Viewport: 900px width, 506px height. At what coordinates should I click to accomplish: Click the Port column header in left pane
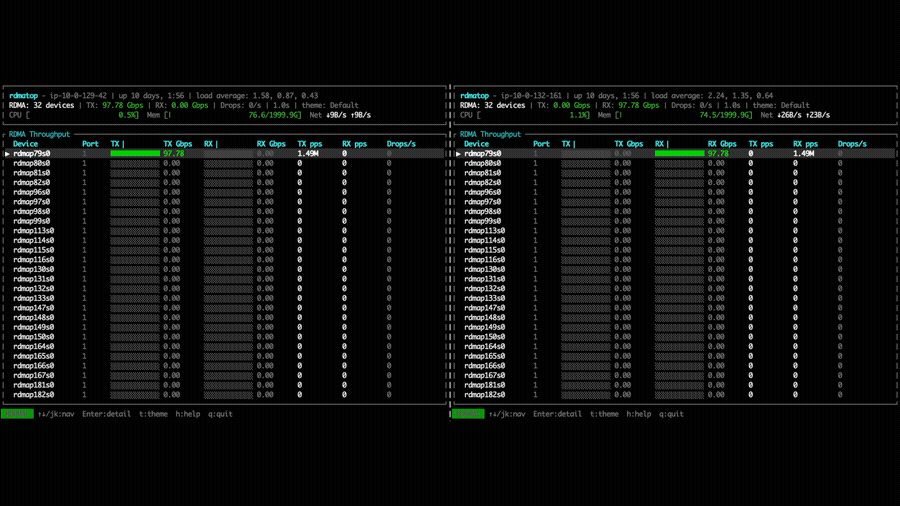pos(90,144)
